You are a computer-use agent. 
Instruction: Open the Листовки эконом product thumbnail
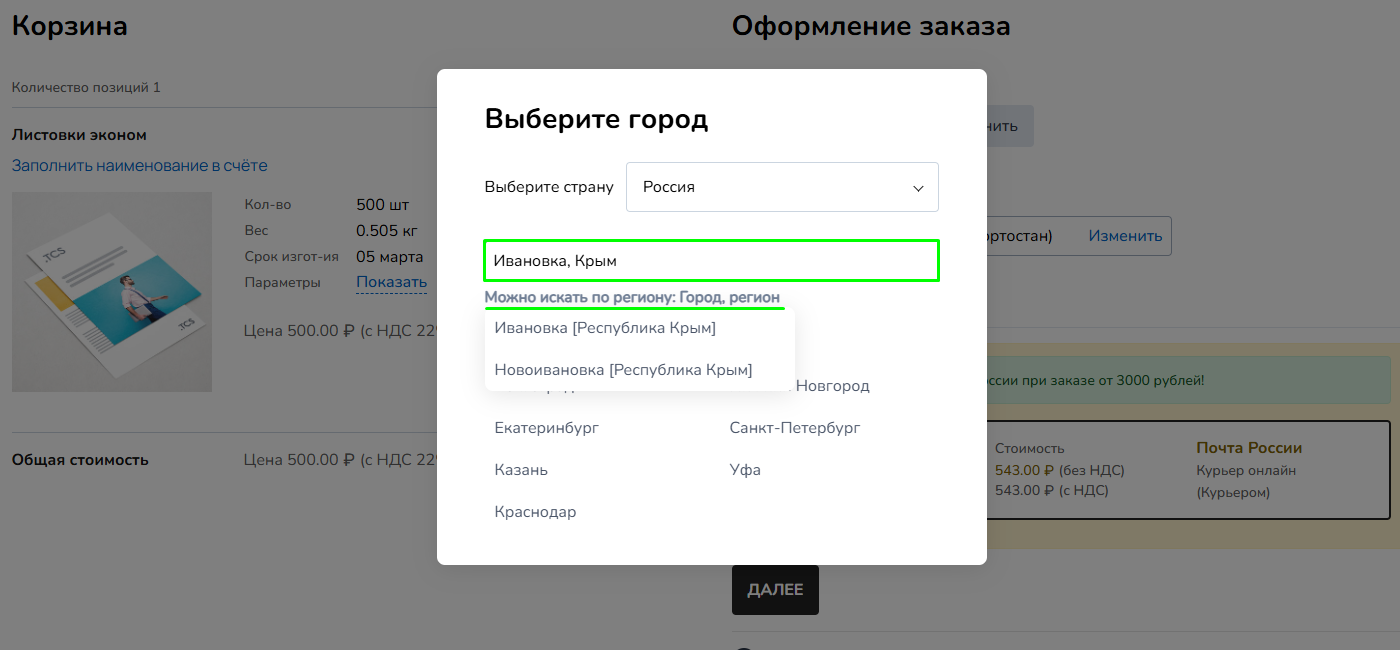tap(111, 291)
